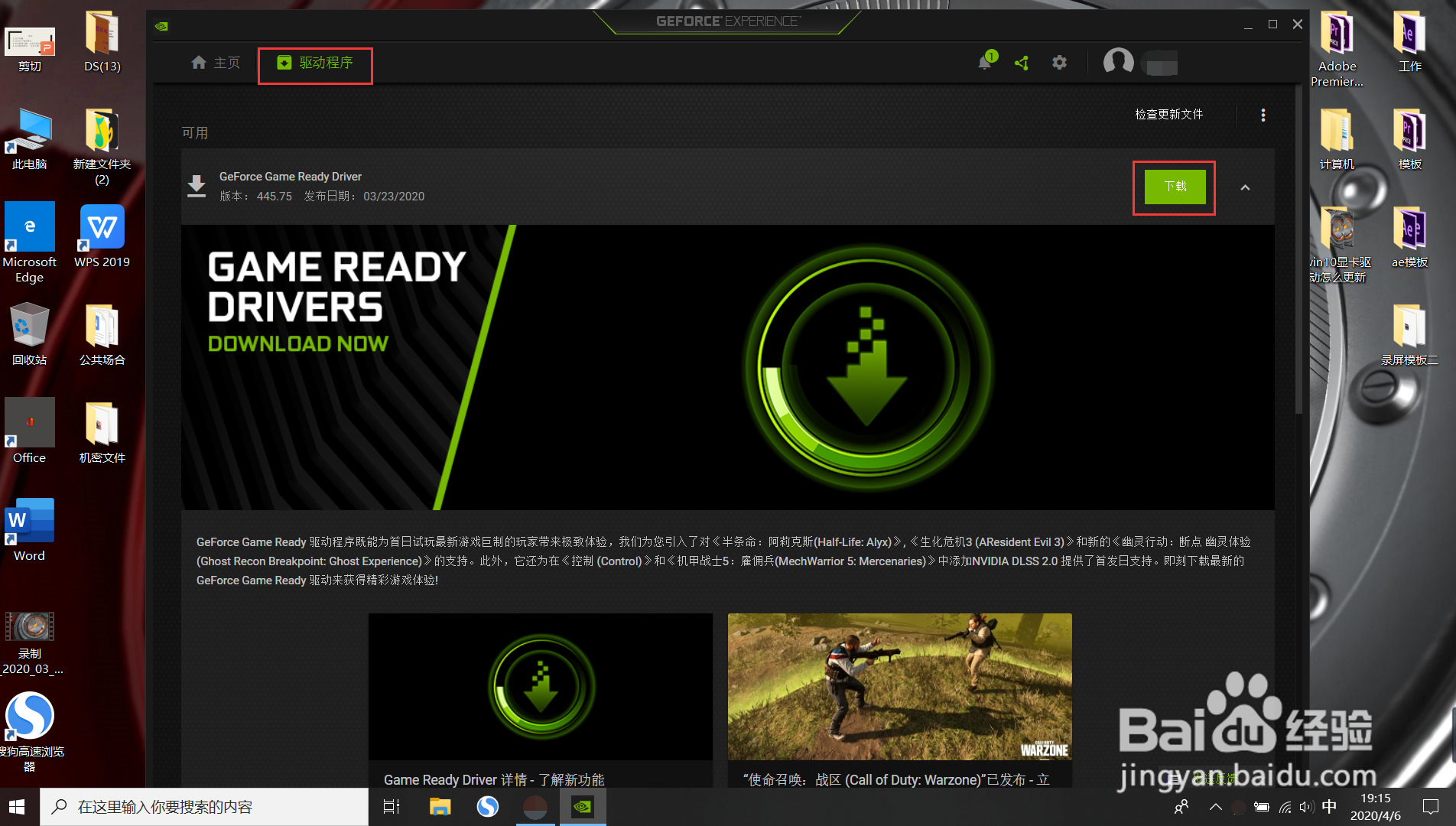Open the Windows Start menu
Screen dimensions: 1456x826
[x=17, y=807]
